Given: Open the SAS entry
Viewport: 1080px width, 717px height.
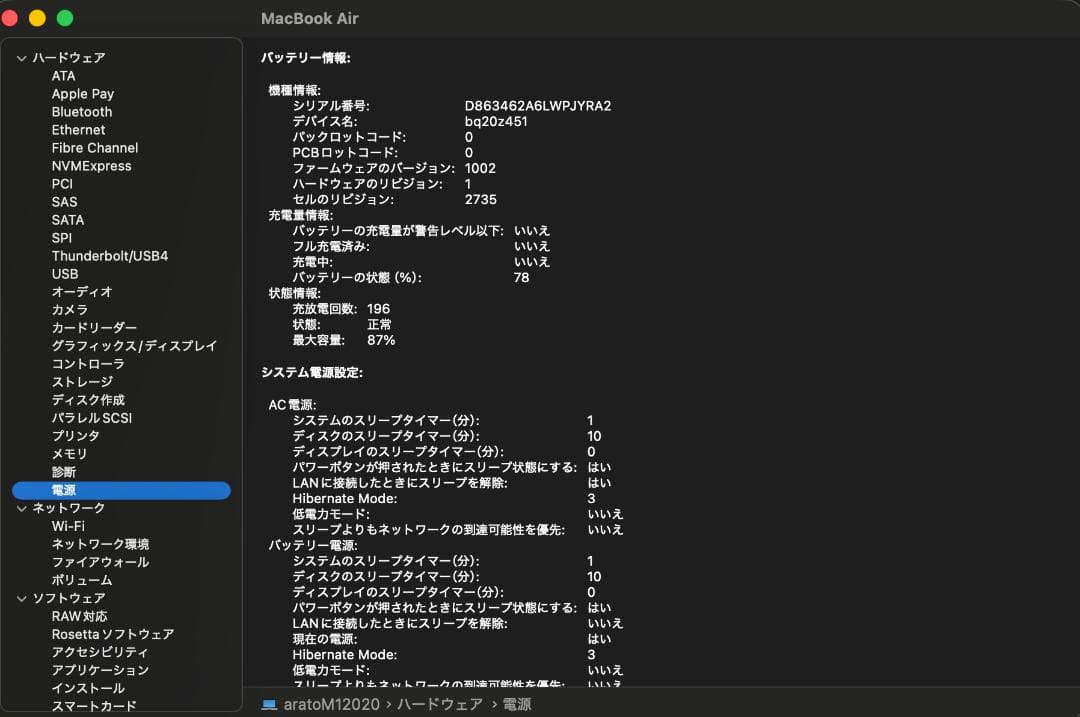Looking at the screenshot, I should click(x=64, y=202).
